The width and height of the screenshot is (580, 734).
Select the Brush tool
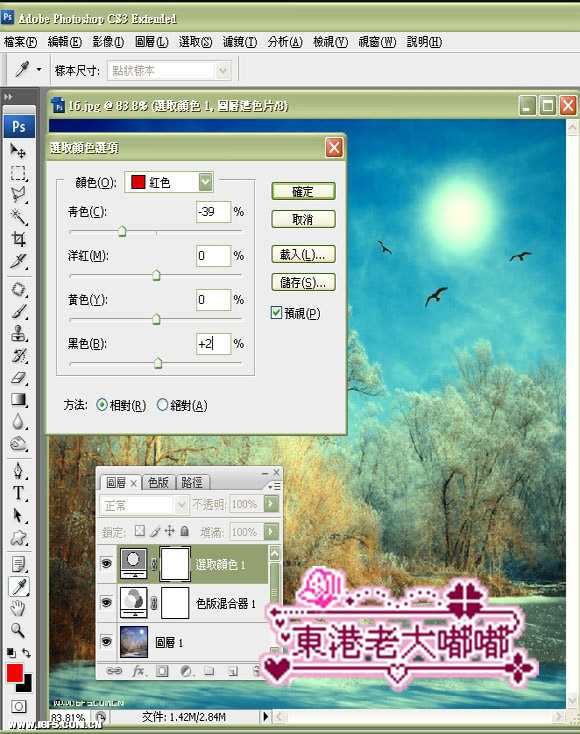(x=18, y=311)
